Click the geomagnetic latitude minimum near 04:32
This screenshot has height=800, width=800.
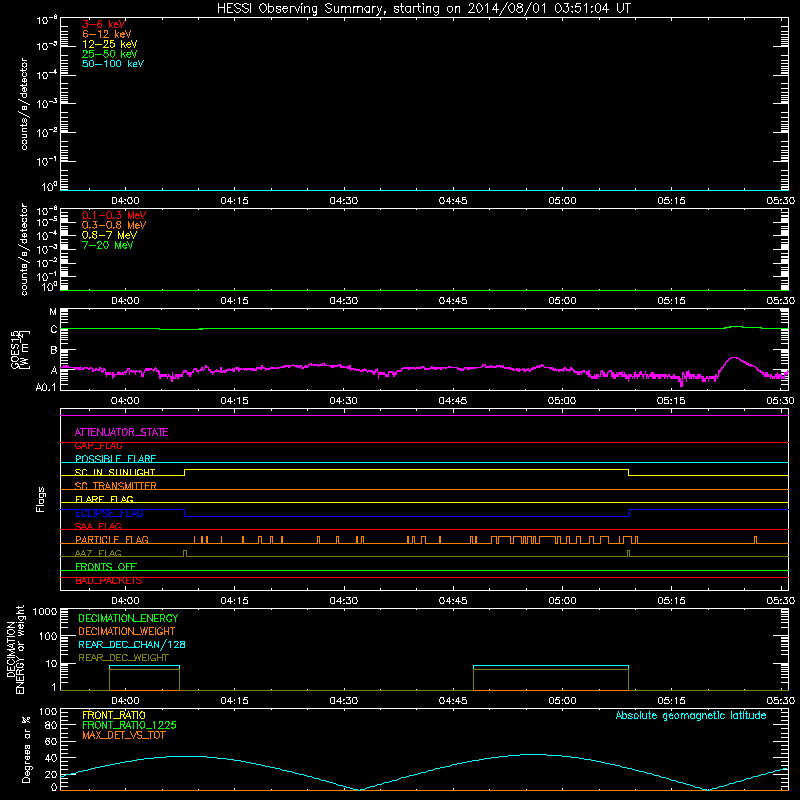pyautogui.click(x=360, y=789)
